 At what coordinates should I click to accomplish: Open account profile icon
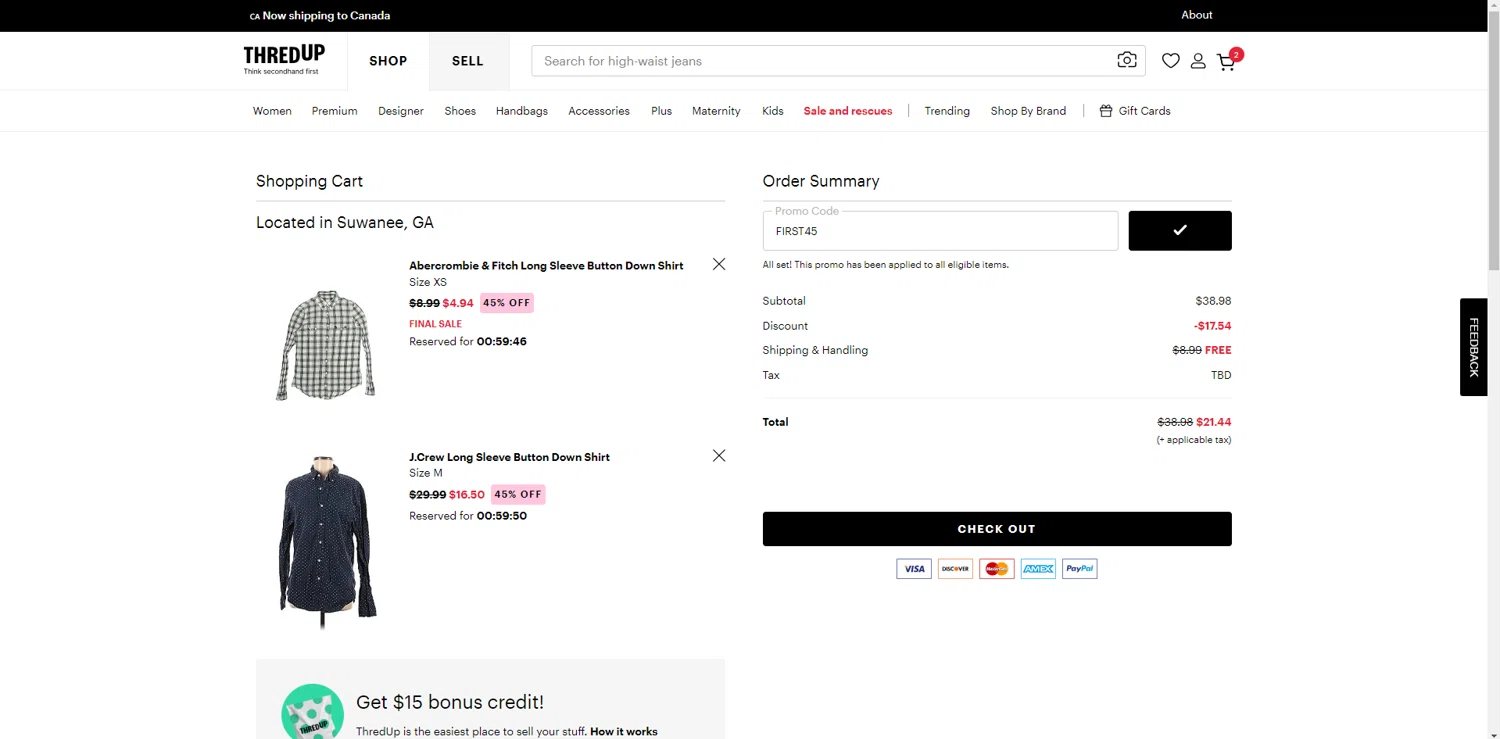(x=1198, y=61)
